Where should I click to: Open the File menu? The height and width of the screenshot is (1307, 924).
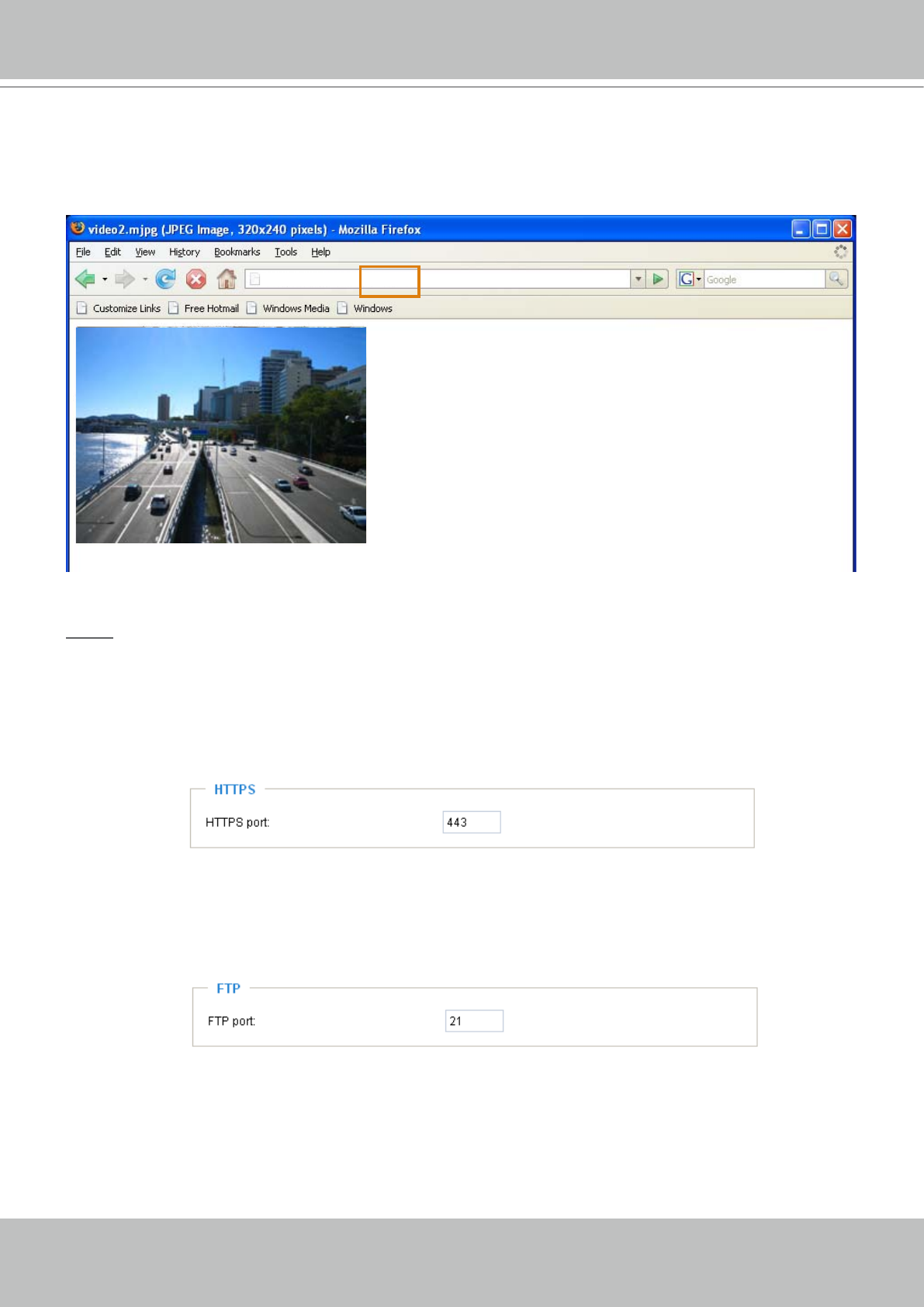click(x=83, y=252)
